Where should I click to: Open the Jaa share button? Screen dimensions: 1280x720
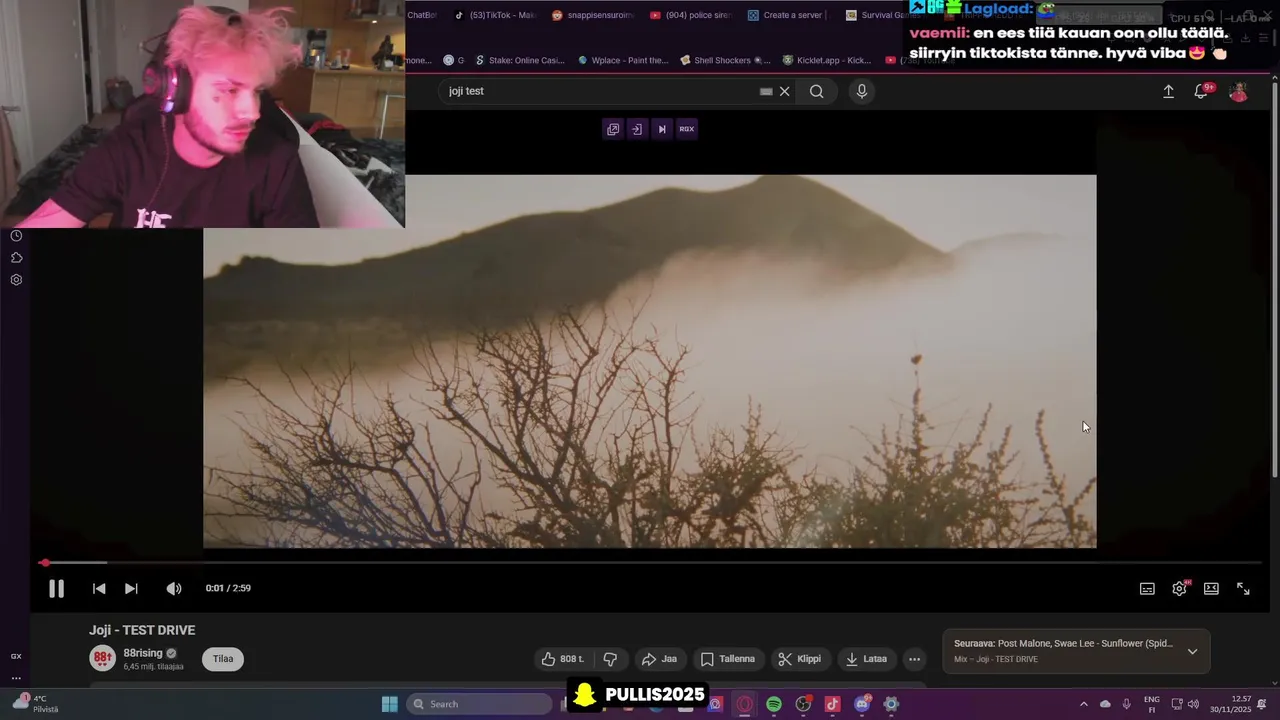tap(660, 659)
